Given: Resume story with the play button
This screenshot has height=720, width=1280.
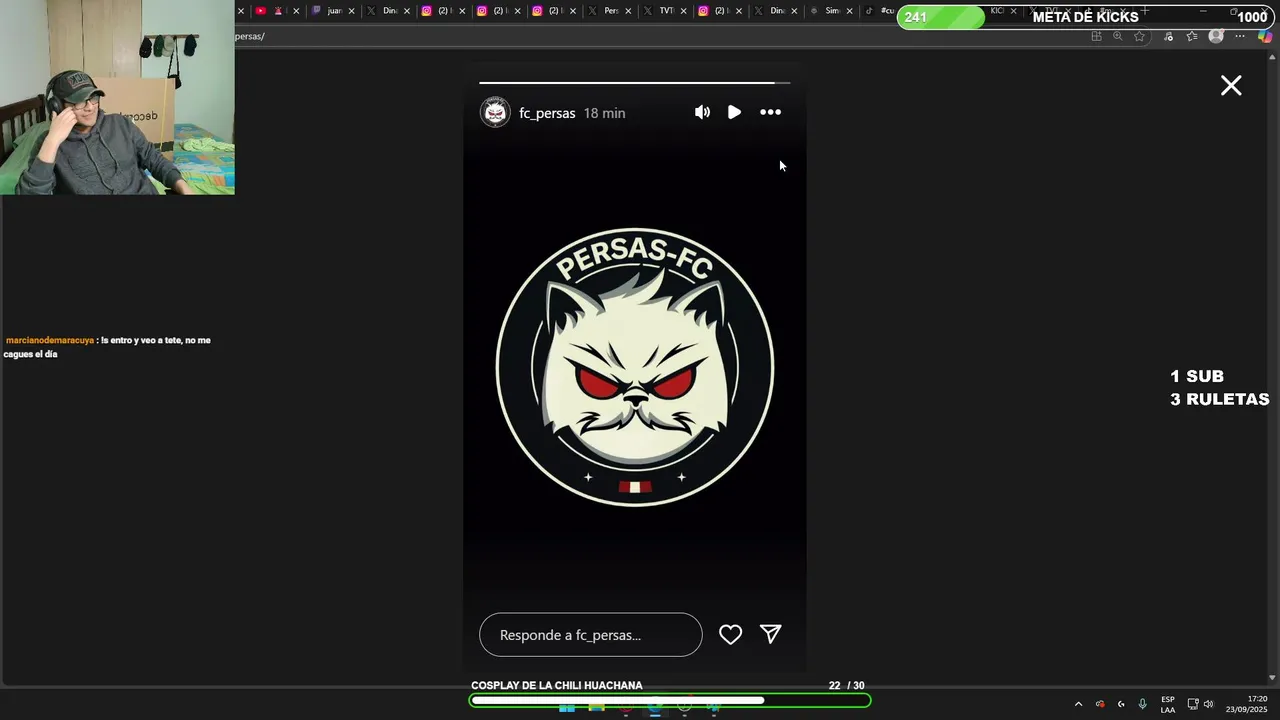Looking at the screenshot, I should pos(734,112).
